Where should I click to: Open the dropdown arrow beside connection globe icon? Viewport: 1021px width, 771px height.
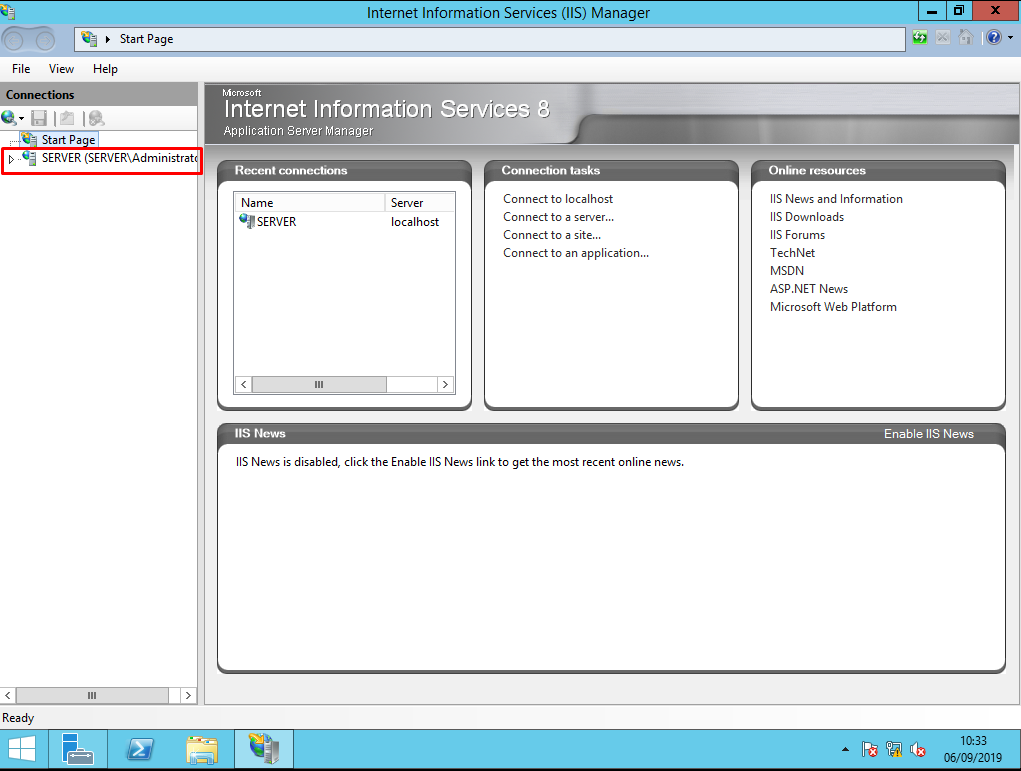[x=21, y=119]
